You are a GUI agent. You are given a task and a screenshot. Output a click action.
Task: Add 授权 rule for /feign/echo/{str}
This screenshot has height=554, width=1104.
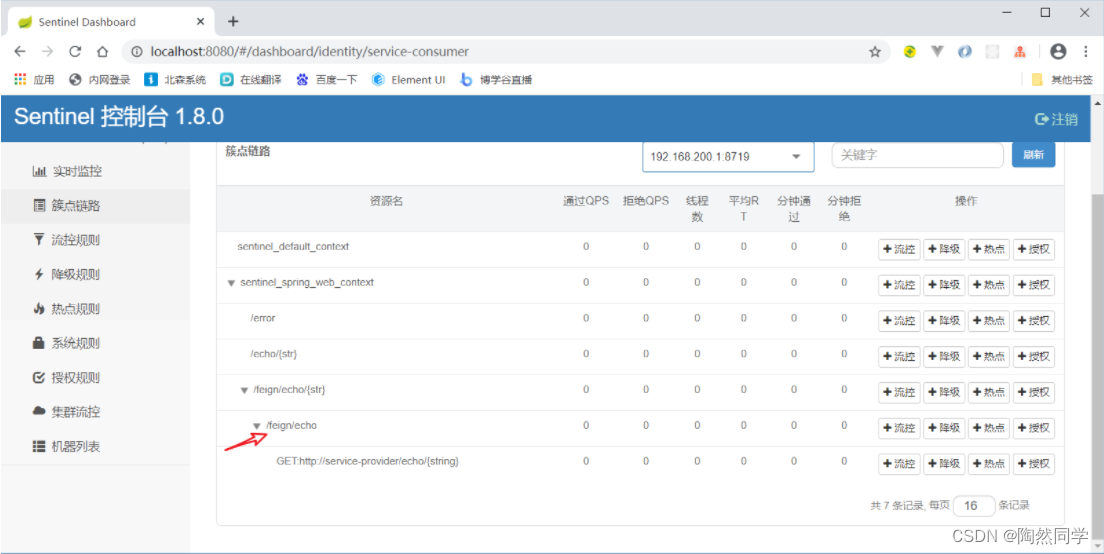click(1034, 393)
